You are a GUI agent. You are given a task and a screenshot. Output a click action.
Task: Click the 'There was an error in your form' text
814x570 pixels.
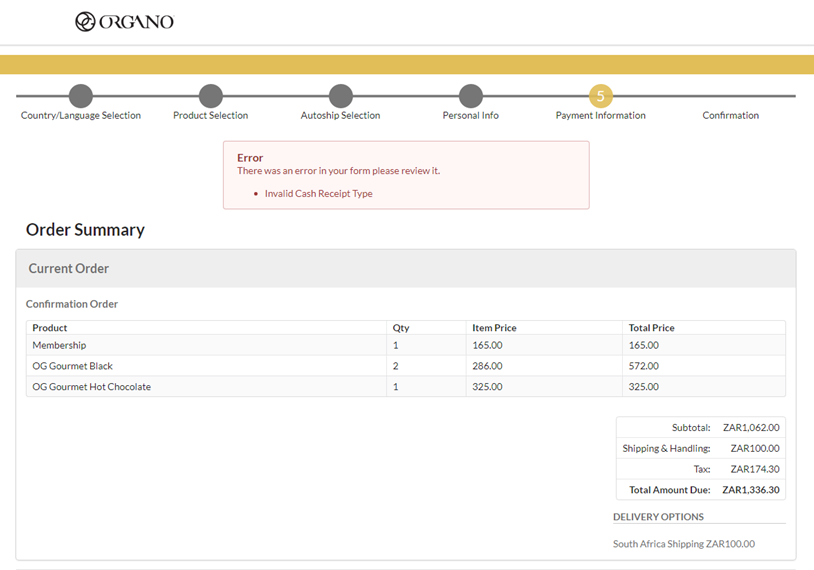[x=338, y=171]
